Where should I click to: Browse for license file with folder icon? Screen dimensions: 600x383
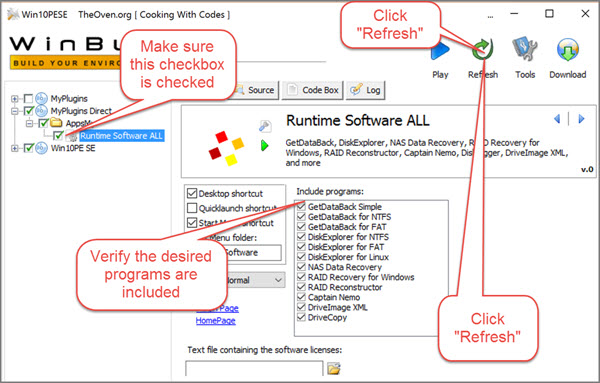334,368
